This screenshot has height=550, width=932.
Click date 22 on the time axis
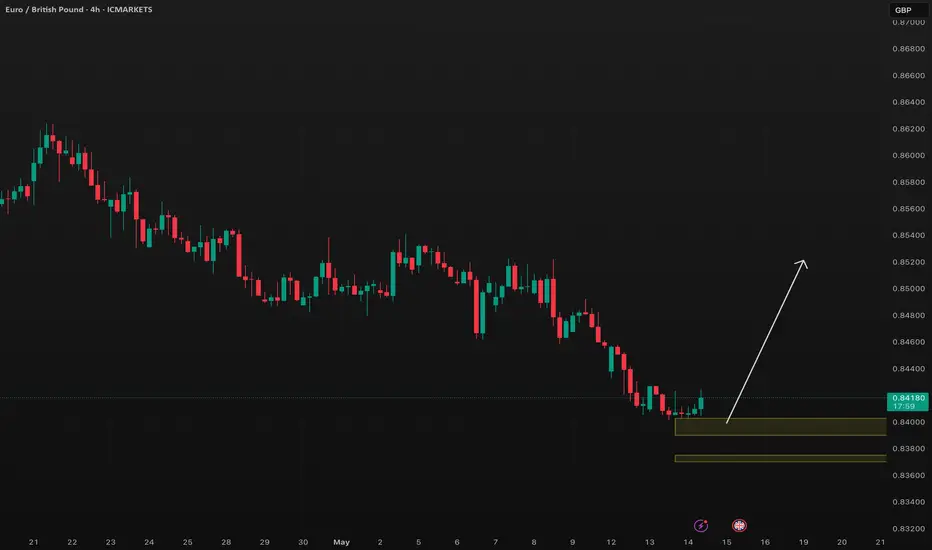tap(72, 542)
